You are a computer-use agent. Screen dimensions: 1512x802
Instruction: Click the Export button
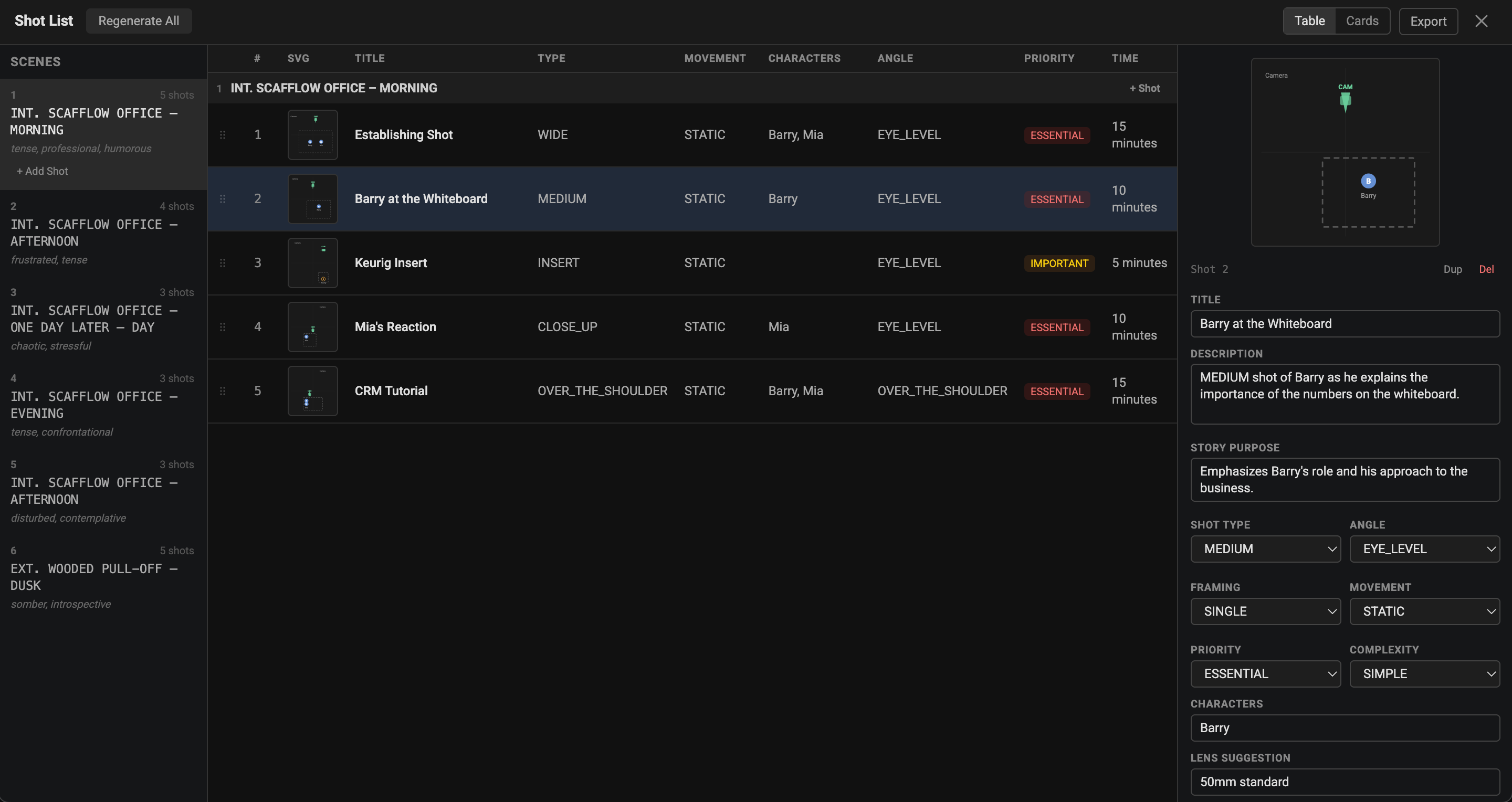1427,21
